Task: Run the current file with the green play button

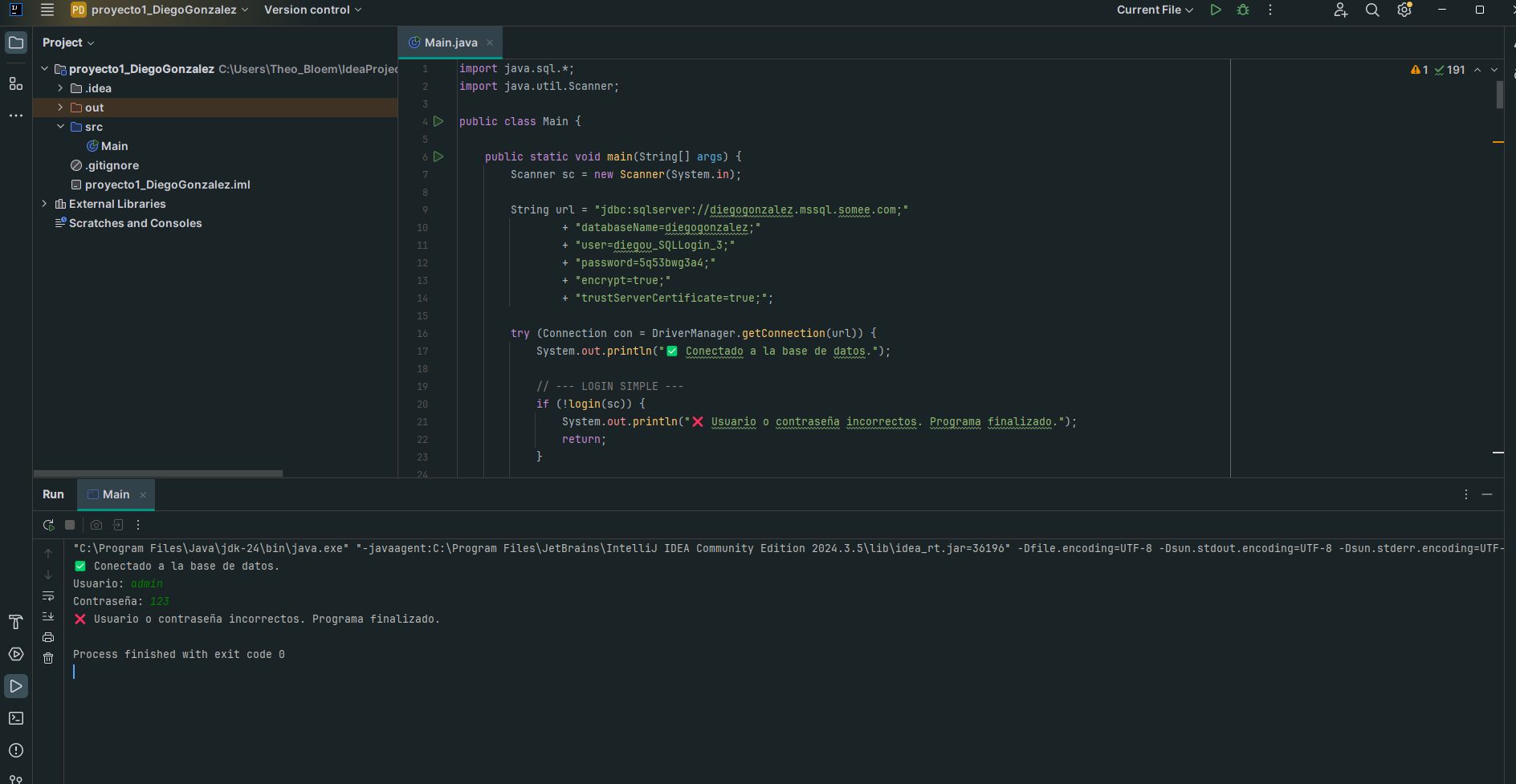Action: click(1216, 10)
